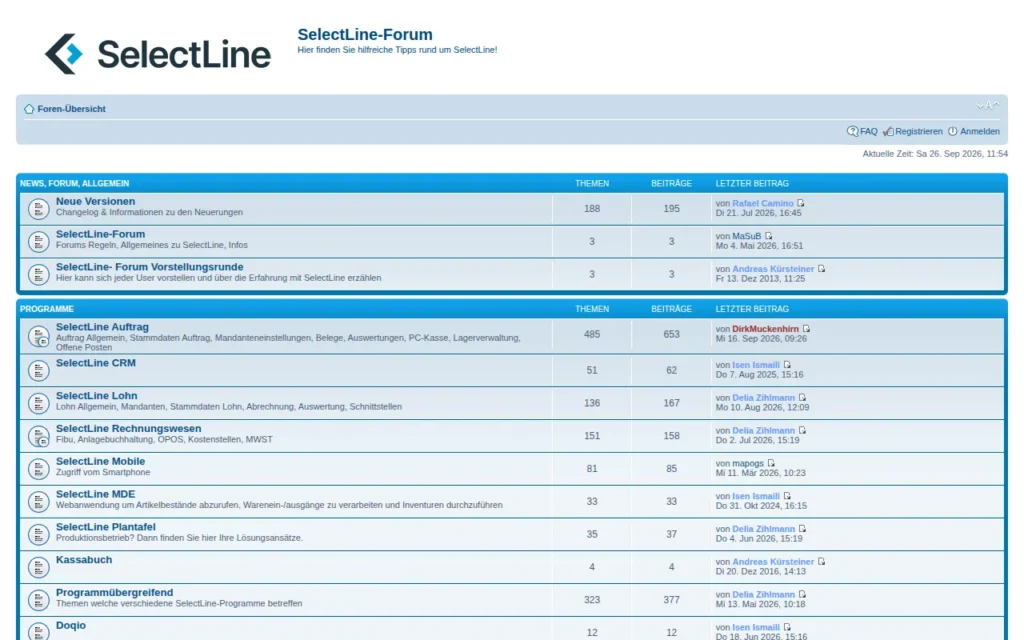This screenshot has width=1024, height=640.
Task: Open the Programmübergreifend forum
Action: (114, 592)
